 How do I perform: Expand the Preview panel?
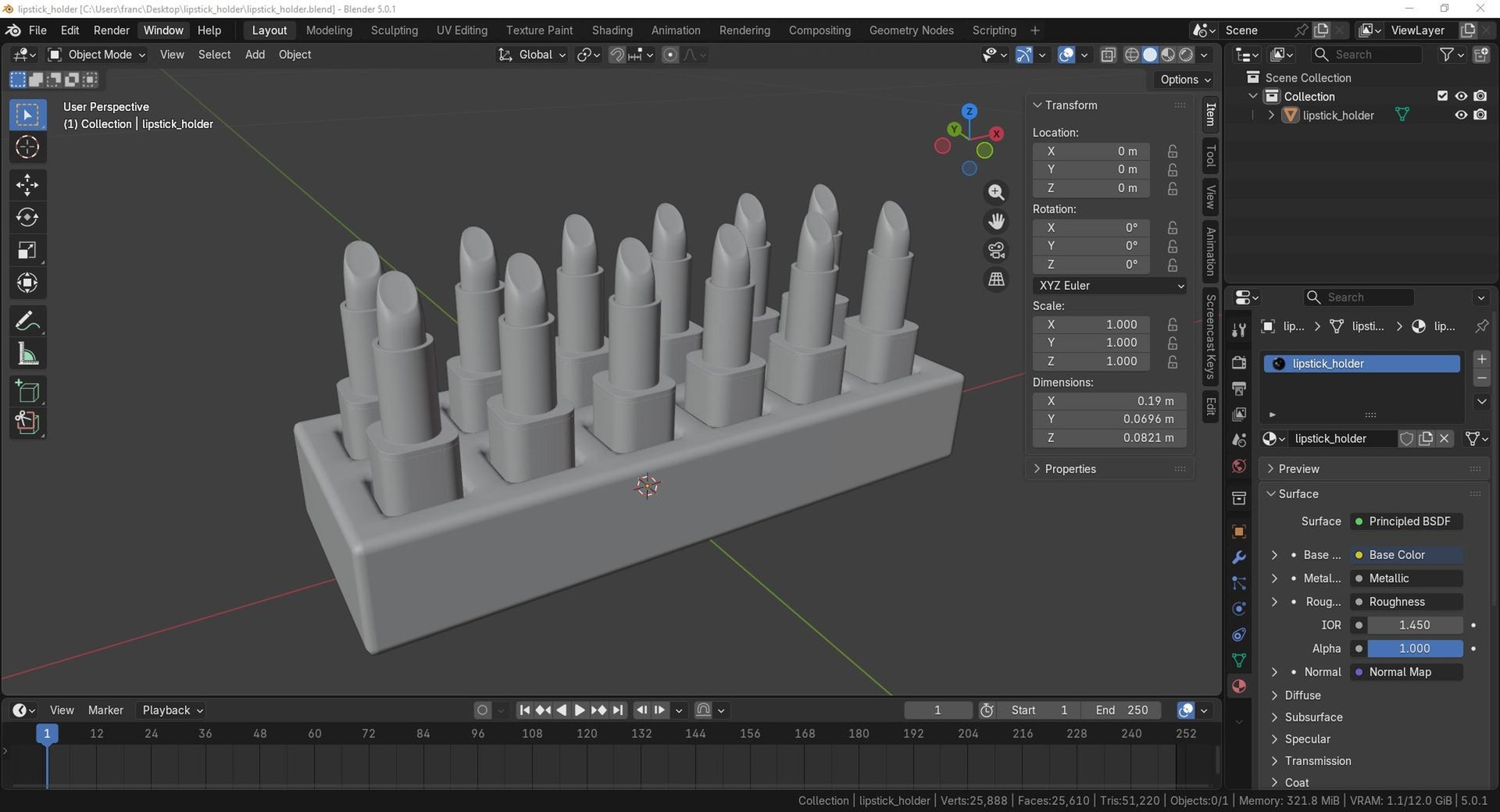pyautogui.click(x=1270, y=469)
